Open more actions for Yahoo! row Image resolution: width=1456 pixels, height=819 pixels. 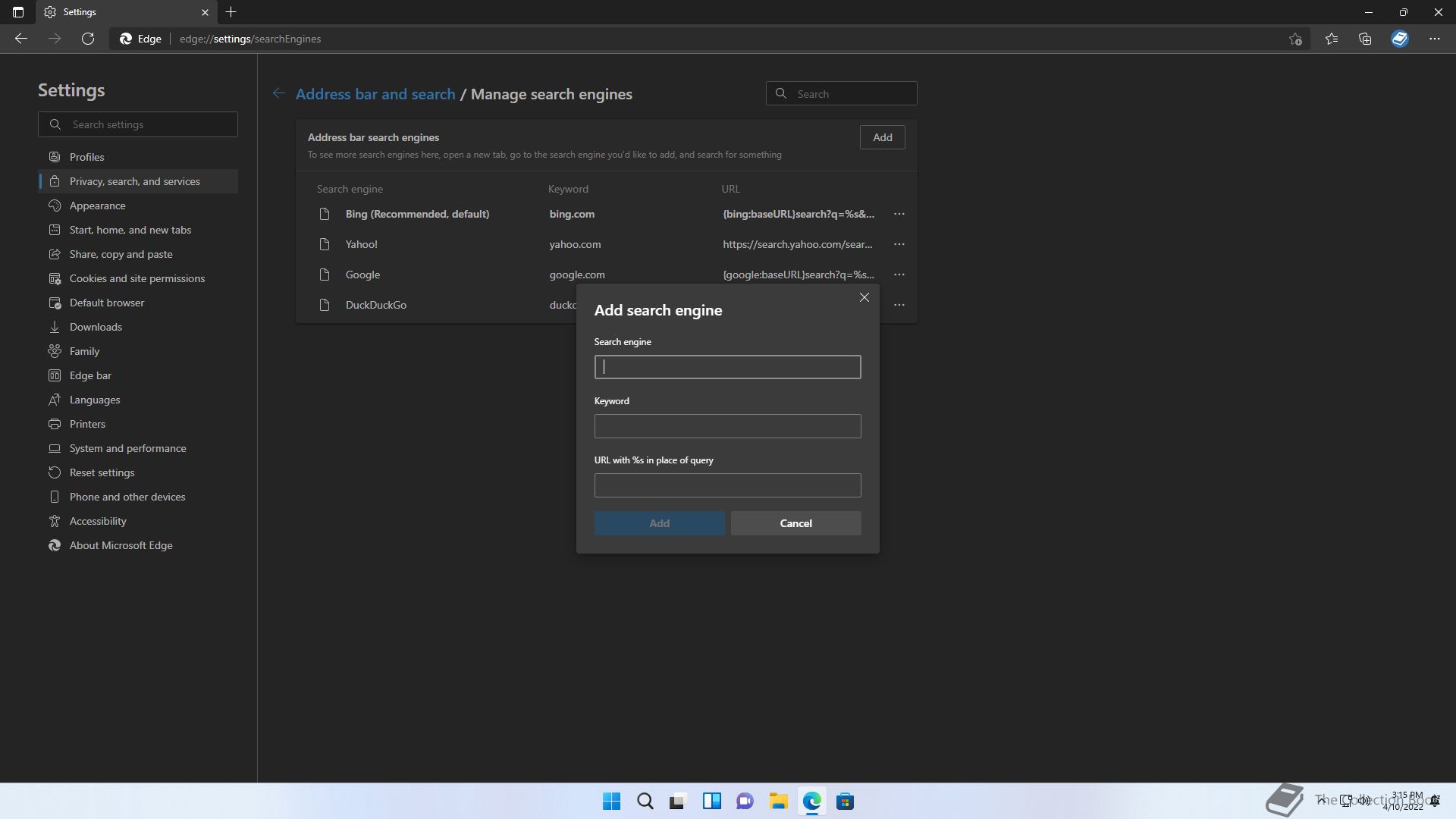[x=899, y=244]
